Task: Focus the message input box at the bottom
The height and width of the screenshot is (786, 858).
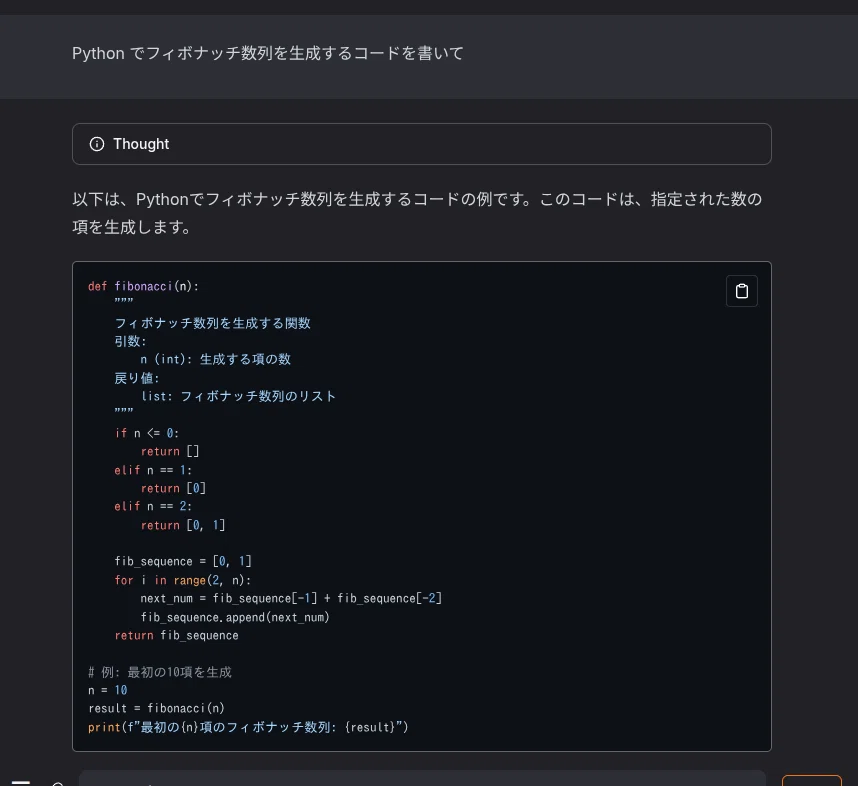Action: click(x=422, y=778)
